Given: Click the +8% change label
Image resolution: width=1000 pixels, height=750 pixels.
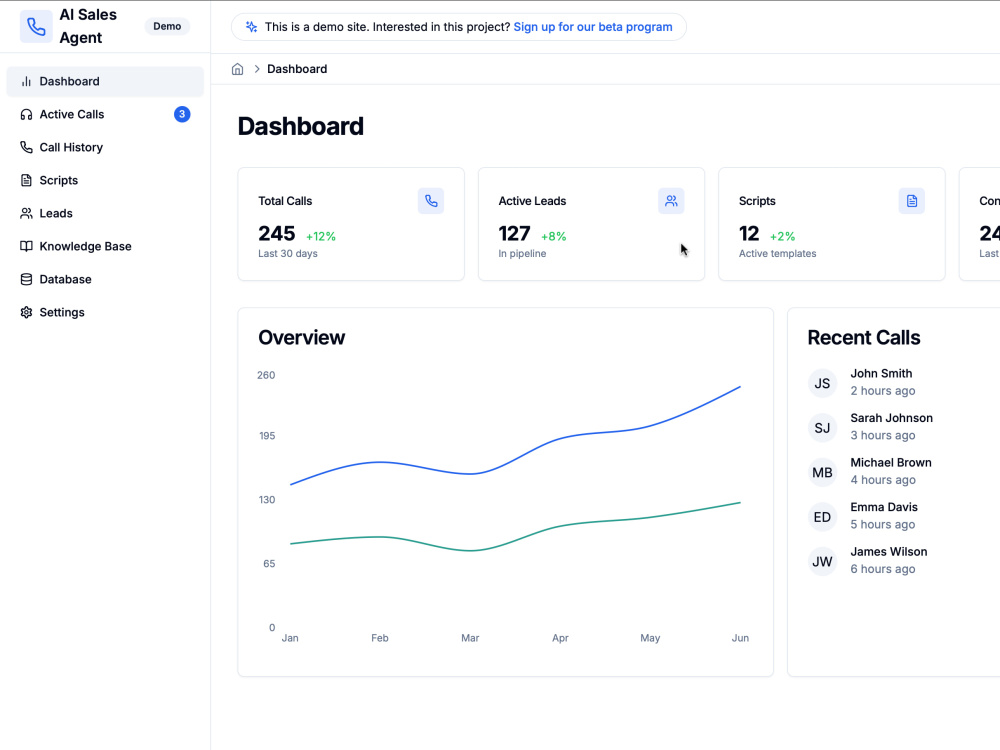Looking at the screenshot, I should click(x=554, y=236).
